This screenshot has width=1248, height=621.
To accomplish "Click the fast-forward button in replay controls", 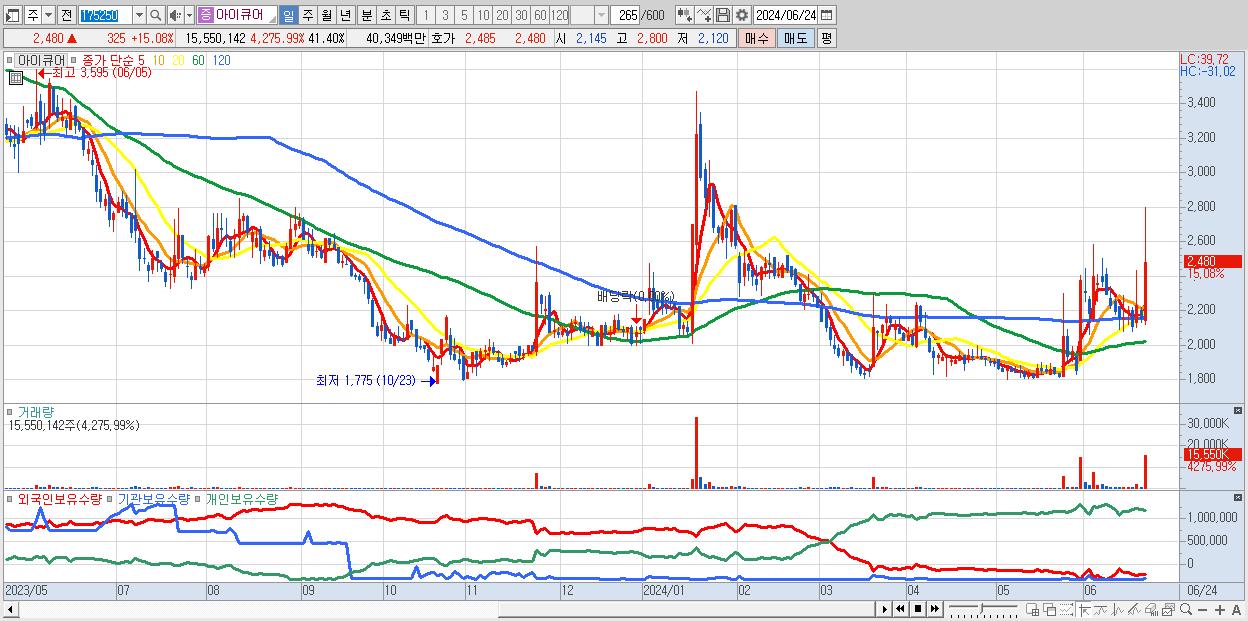I will pyautogui.click(x=934, y=609).
